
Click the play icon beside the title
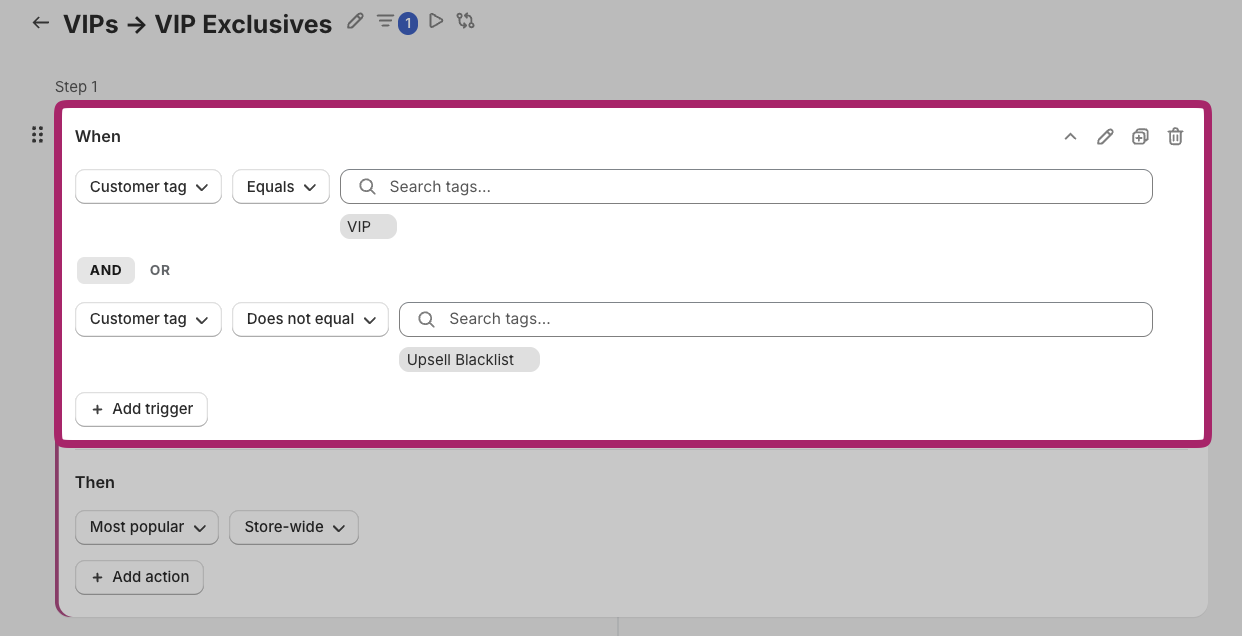(x=436, y=21)
